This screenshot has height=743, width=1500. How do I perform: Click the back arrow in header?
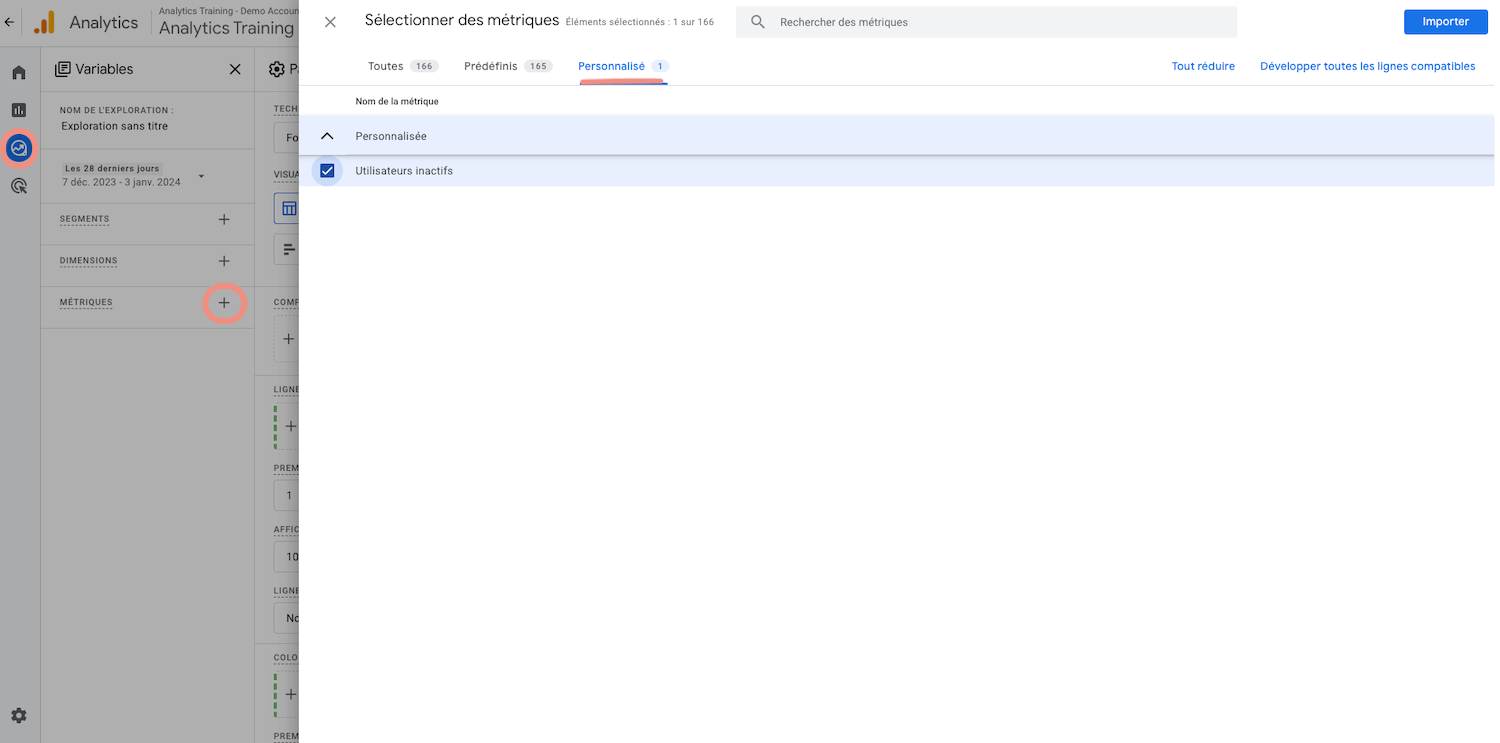point(9,22)
